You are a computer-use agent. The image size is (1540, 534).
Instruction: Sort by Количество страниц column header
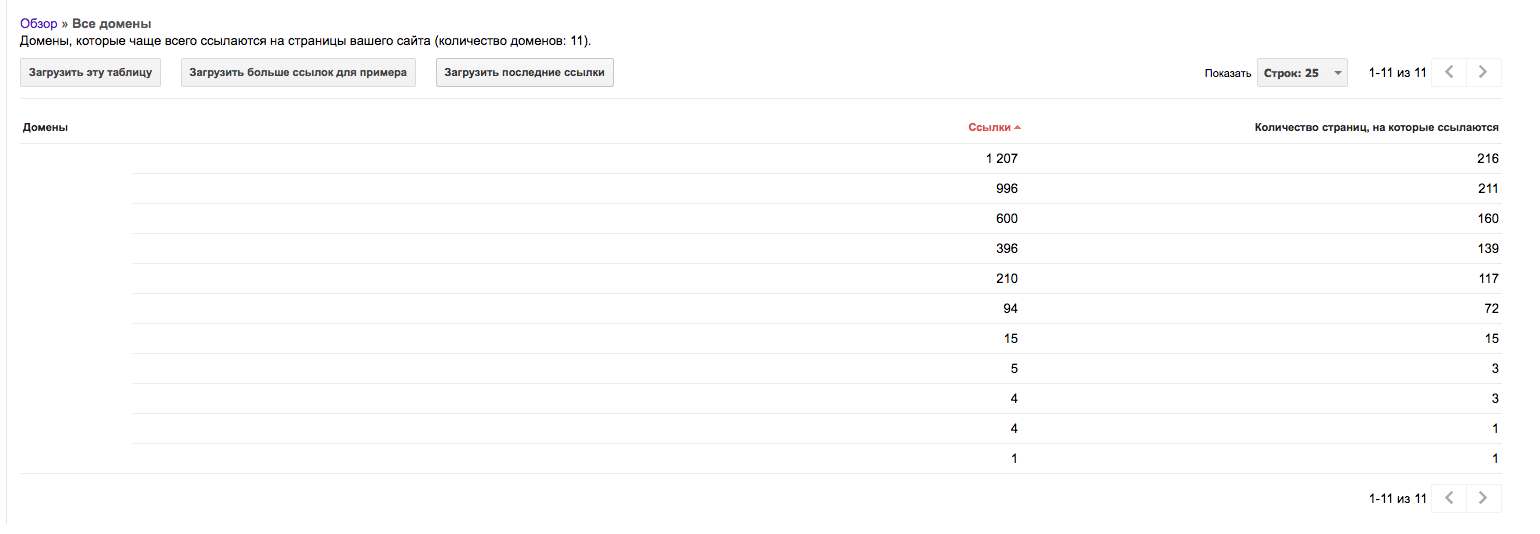pyautogui.click(x=1376, y=128)
